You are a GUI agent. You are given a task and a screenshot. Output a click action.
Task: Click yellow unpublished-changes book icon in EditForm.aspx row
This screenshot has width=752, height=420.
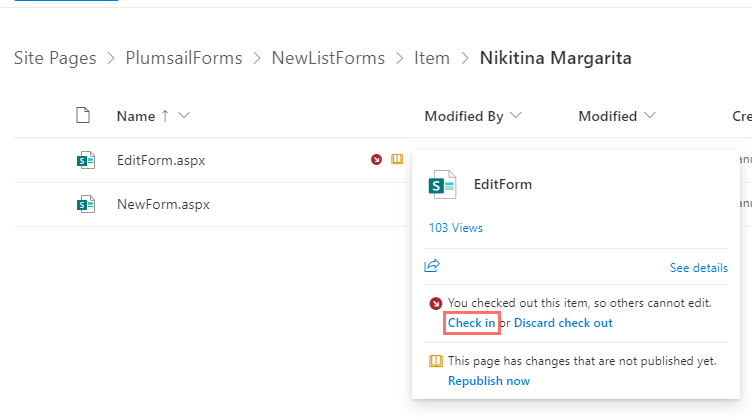(396, 160)
